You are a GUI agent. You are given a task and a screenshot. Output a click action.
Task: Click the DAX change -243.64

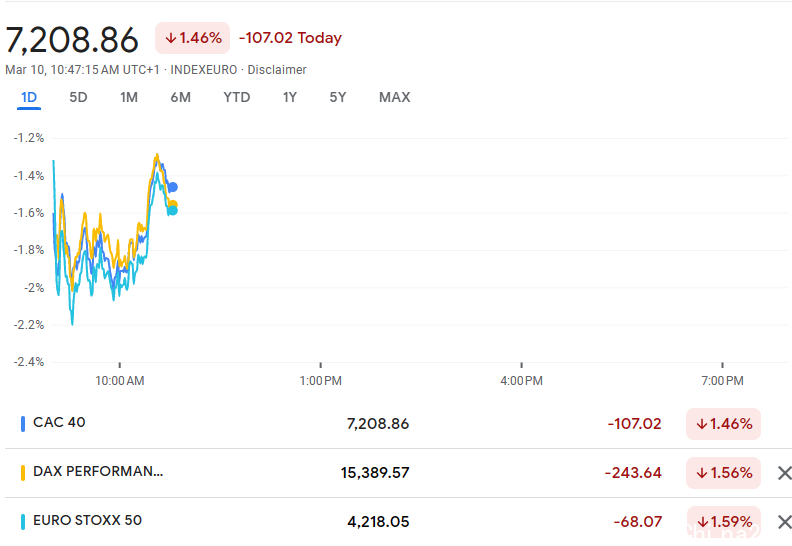[633, 473]
